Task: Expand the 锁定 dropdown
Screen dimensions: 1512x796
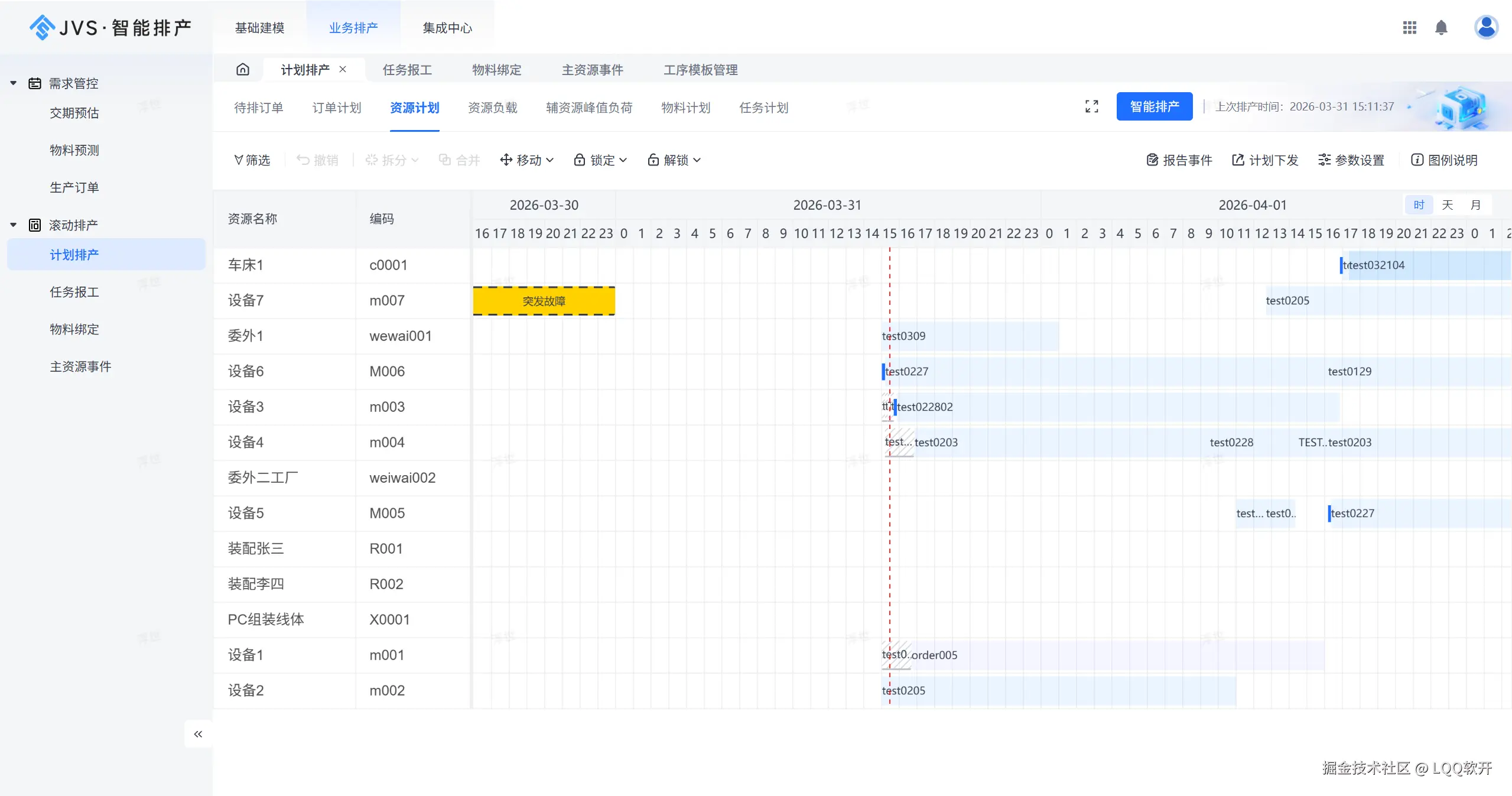Action: tap(600, 160)
